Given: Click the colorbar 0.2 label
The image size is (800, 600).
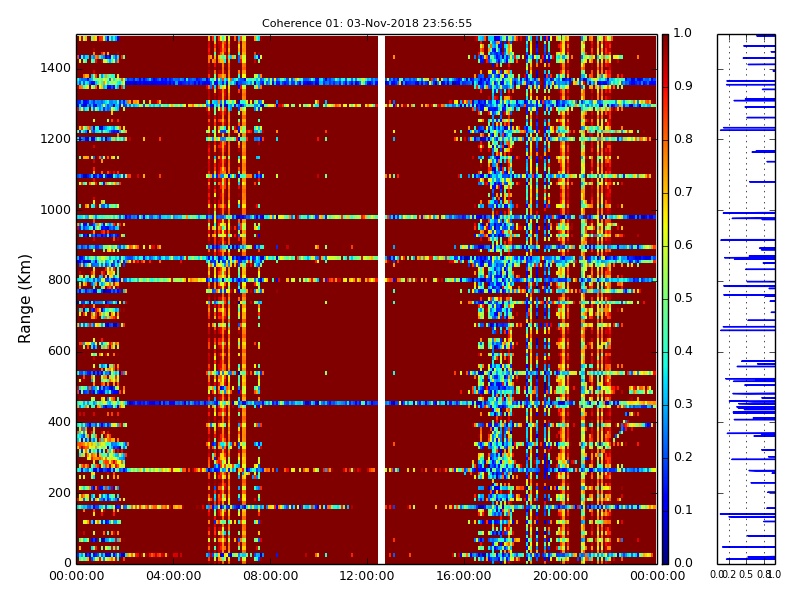Looking at the screenshot, I should [683, 457].
